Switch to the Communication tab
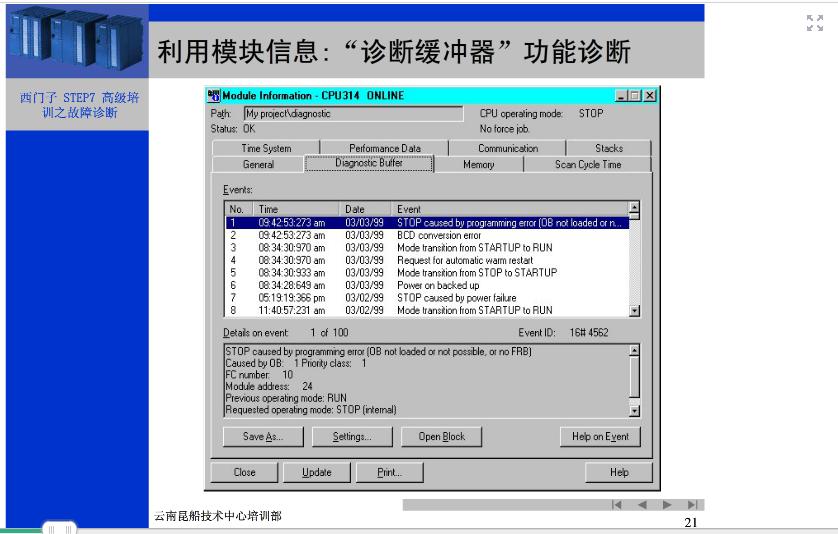838x534 pixels. click(x=508, y=148)
